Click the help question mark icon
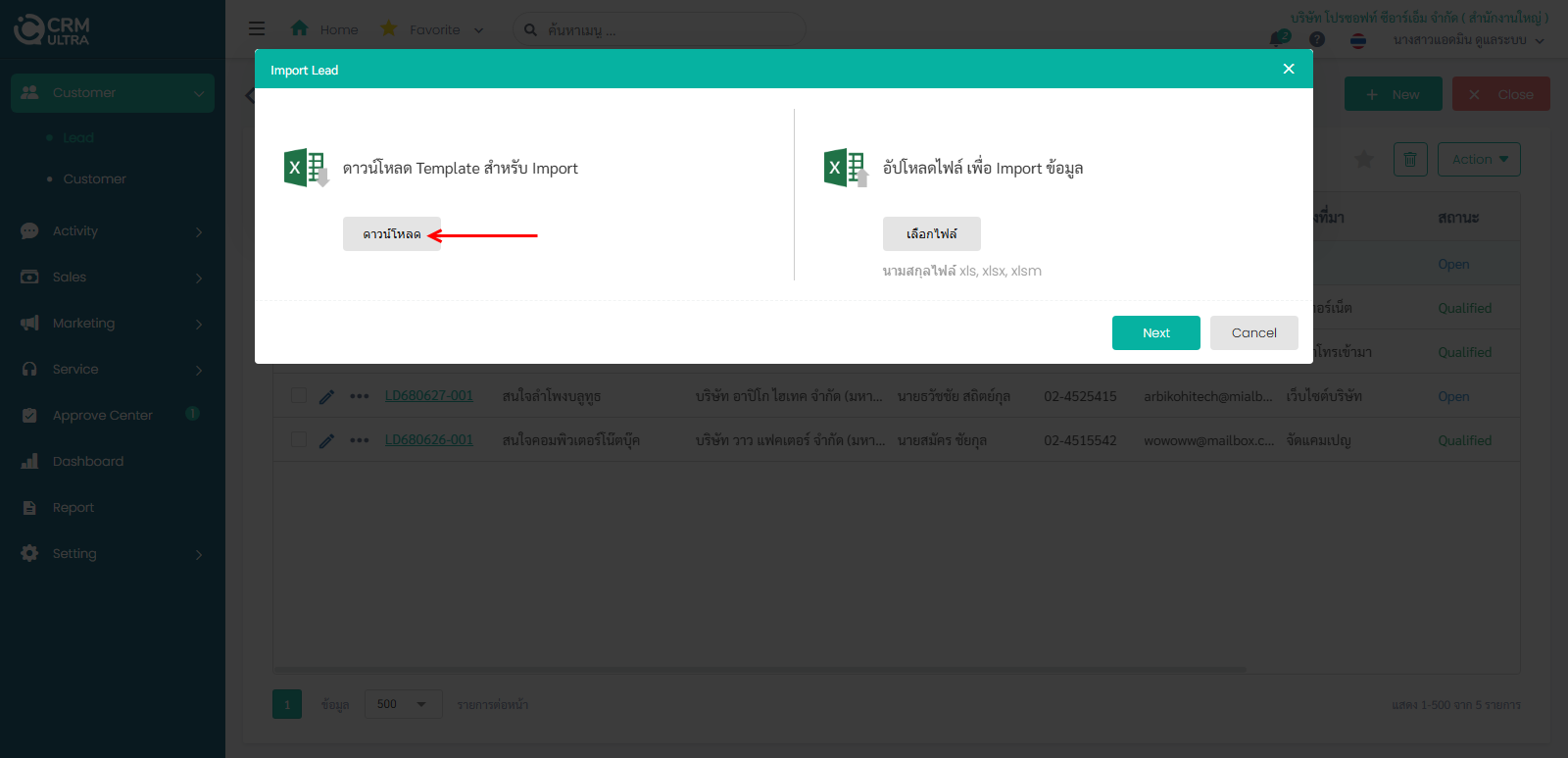 (1317, 39)
